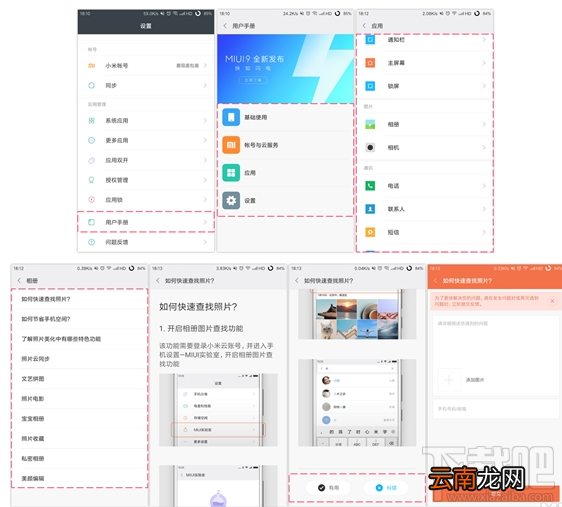The height and width of the screenshot is (507, 562).
Task: Open topic 文艺拼图
Action: click(79, 379)
